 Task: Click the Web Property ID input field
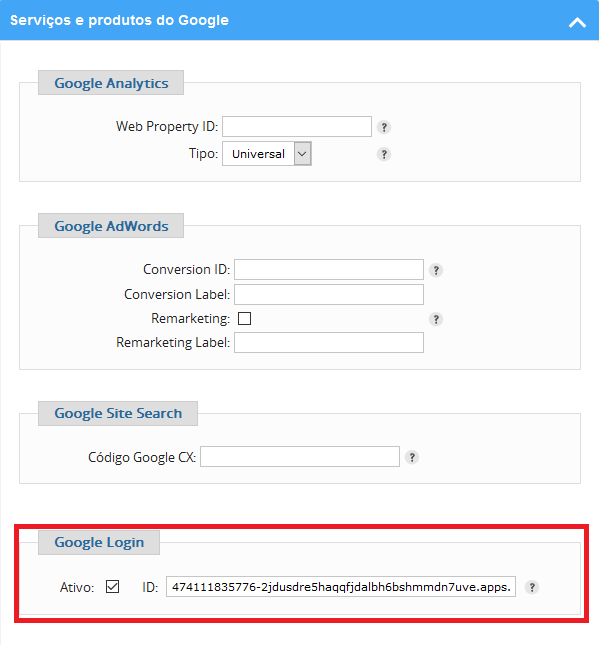297,127
